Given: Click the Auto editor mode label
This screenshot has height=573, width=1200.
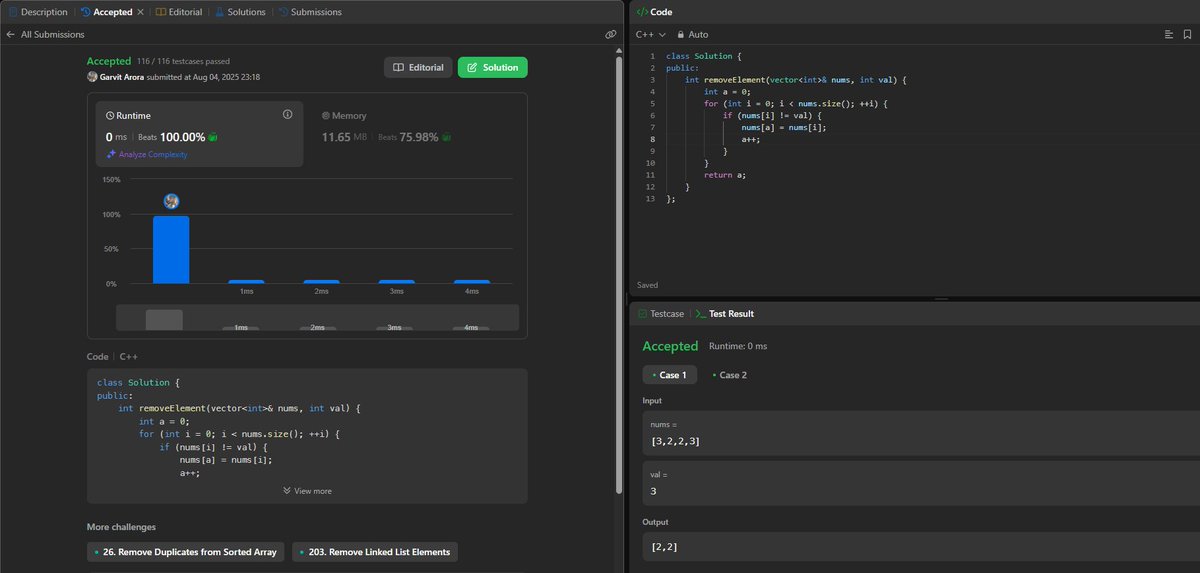Looking at the screenshot, I should point(698,34).
